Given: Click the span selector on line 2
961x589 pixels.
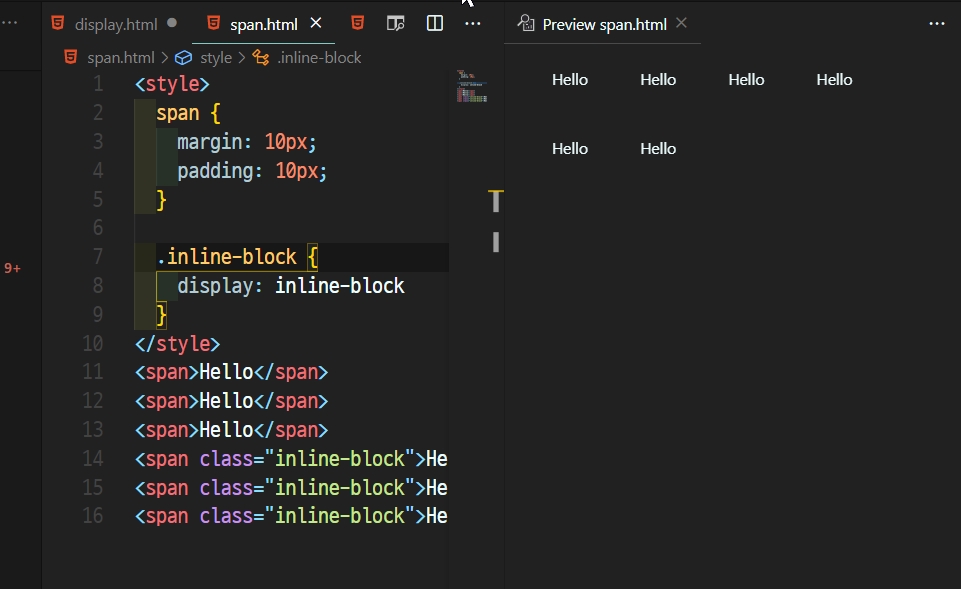Looking at the screenshot, I should 178,113.
